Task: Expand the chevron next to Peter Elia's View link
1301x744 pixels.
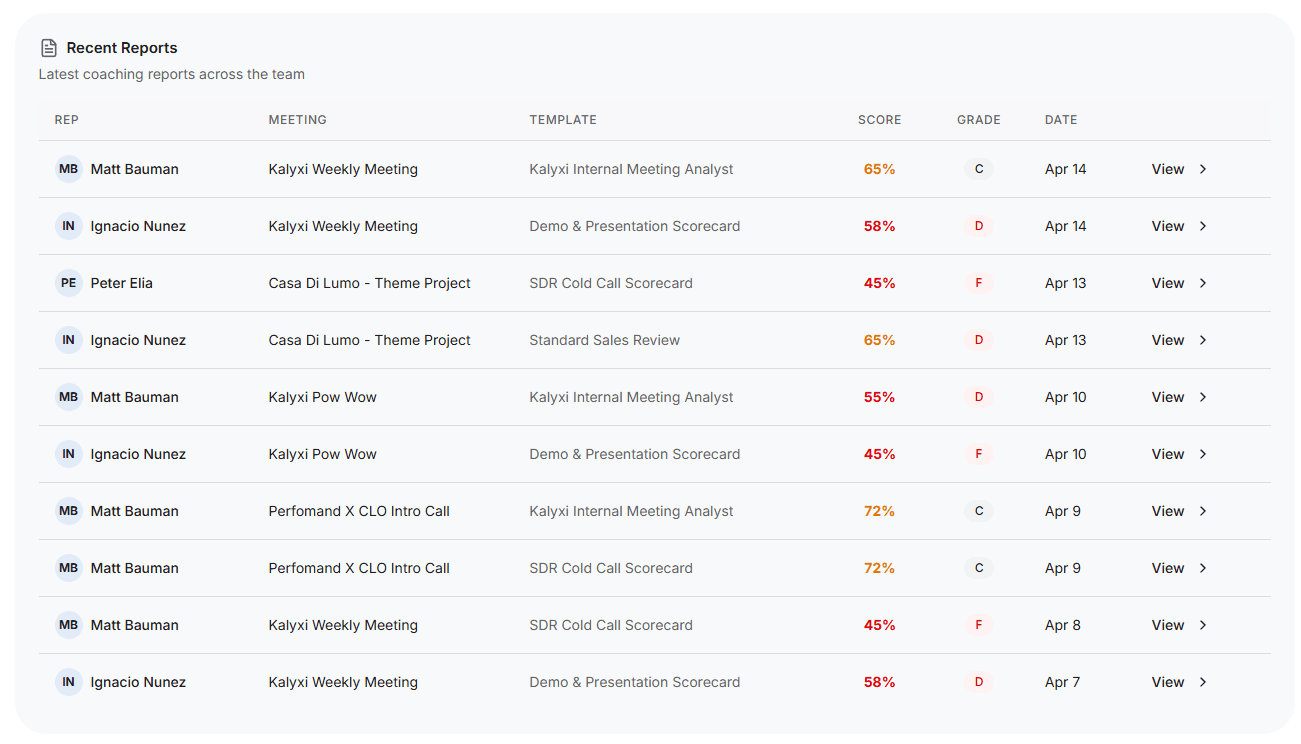Action: pos(1203,283)
